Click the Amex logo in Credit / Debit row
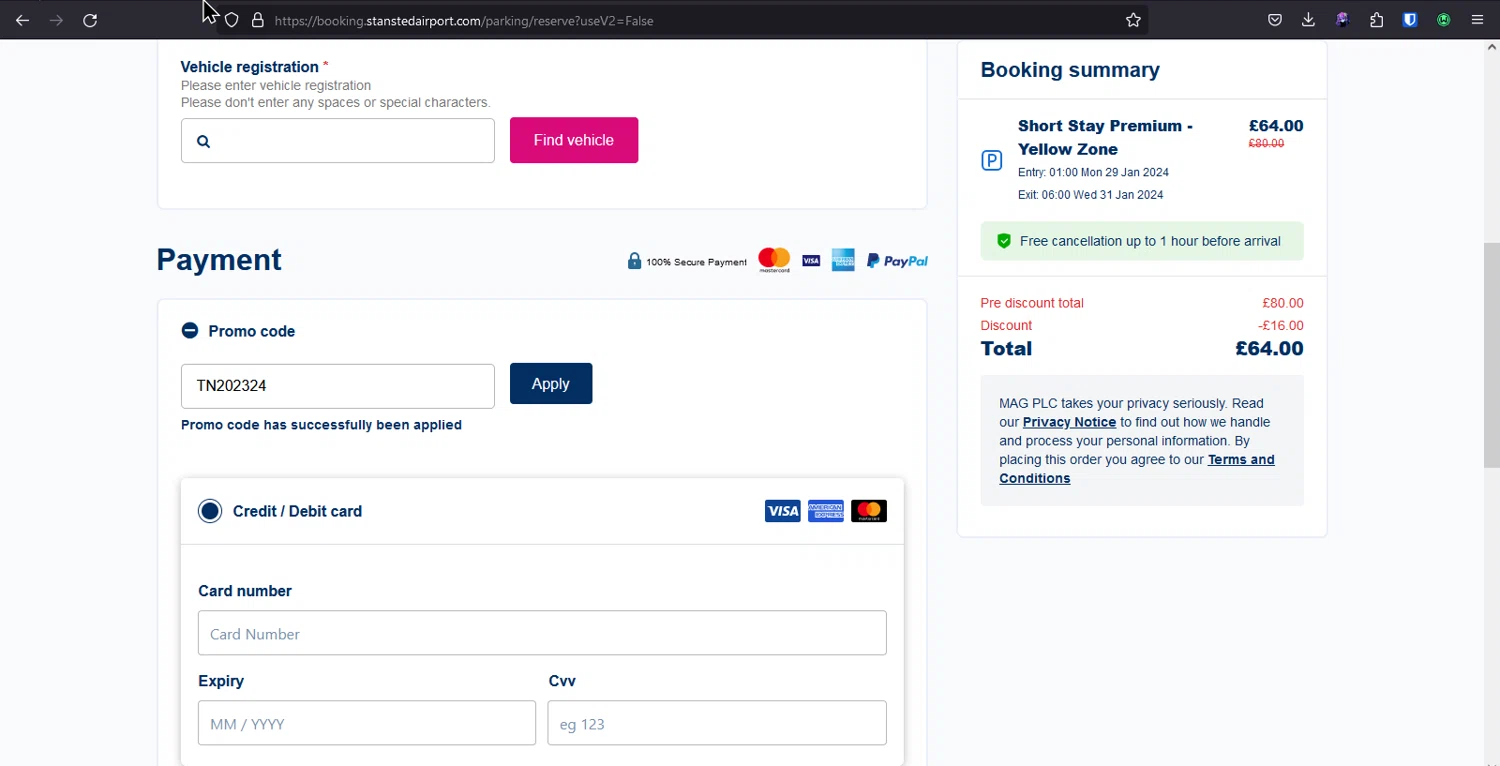The height and width of the screenshot is (766, 1500). pos(826,511)
